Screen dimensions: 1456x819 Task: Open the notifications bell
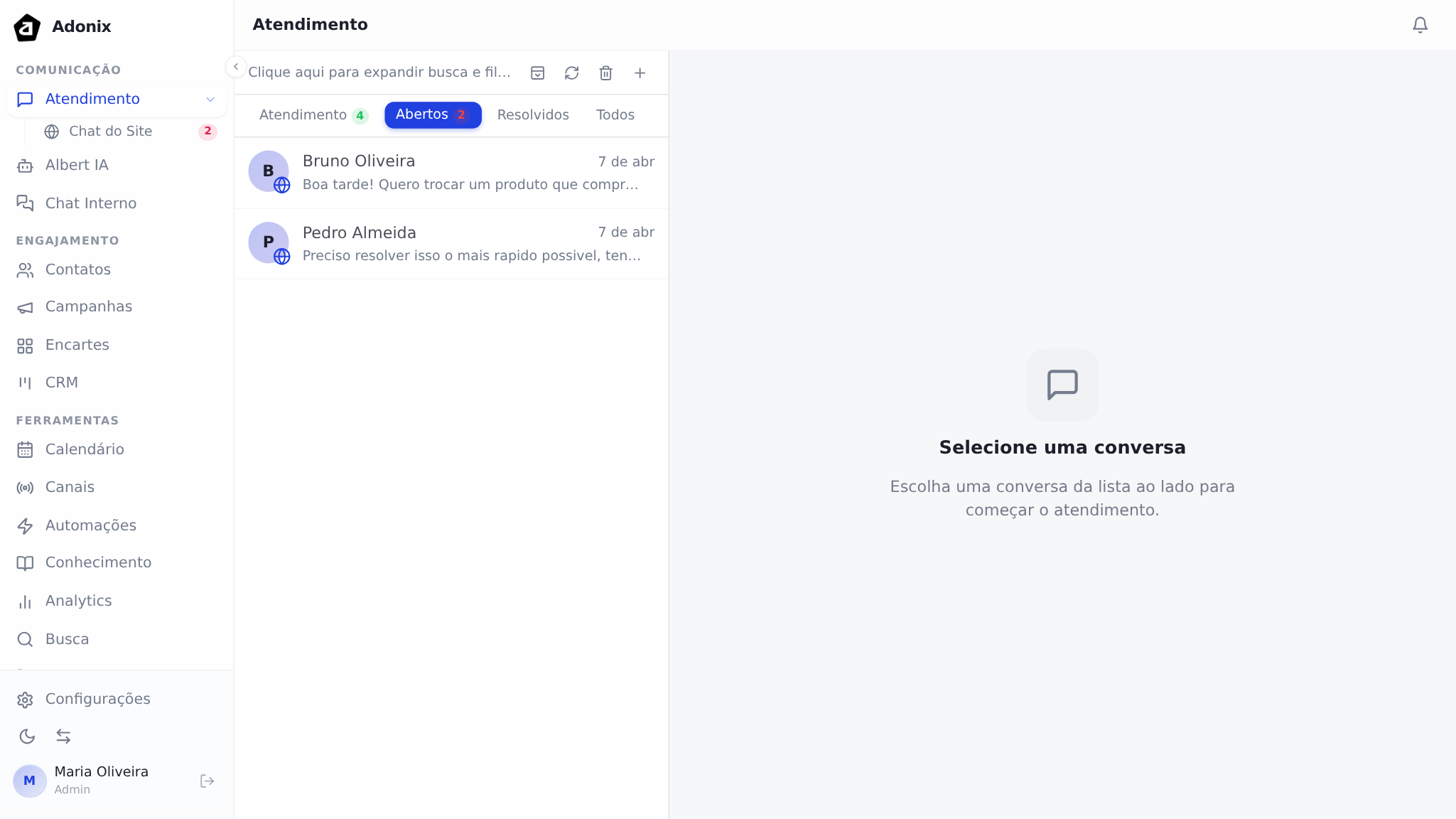pyautogui.click(x=1420, y=25)
